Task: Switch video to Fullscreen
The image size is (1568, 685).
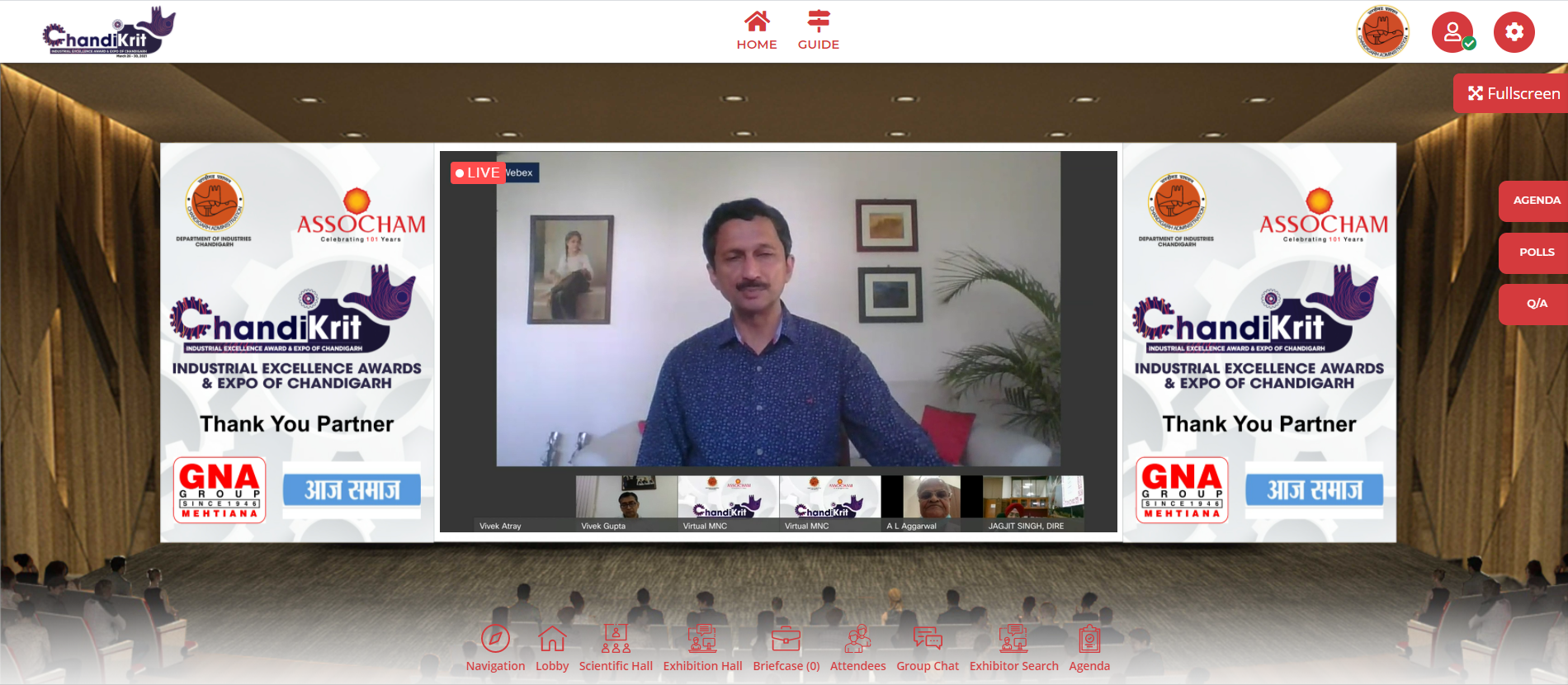Action: click(x=1514, y=93)
